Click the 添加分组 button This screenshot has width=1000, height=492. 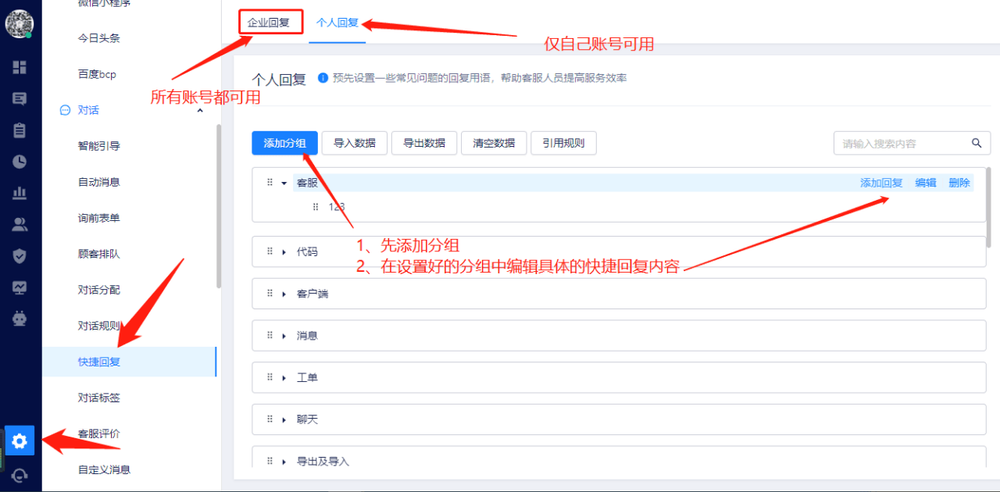[285, 143]
